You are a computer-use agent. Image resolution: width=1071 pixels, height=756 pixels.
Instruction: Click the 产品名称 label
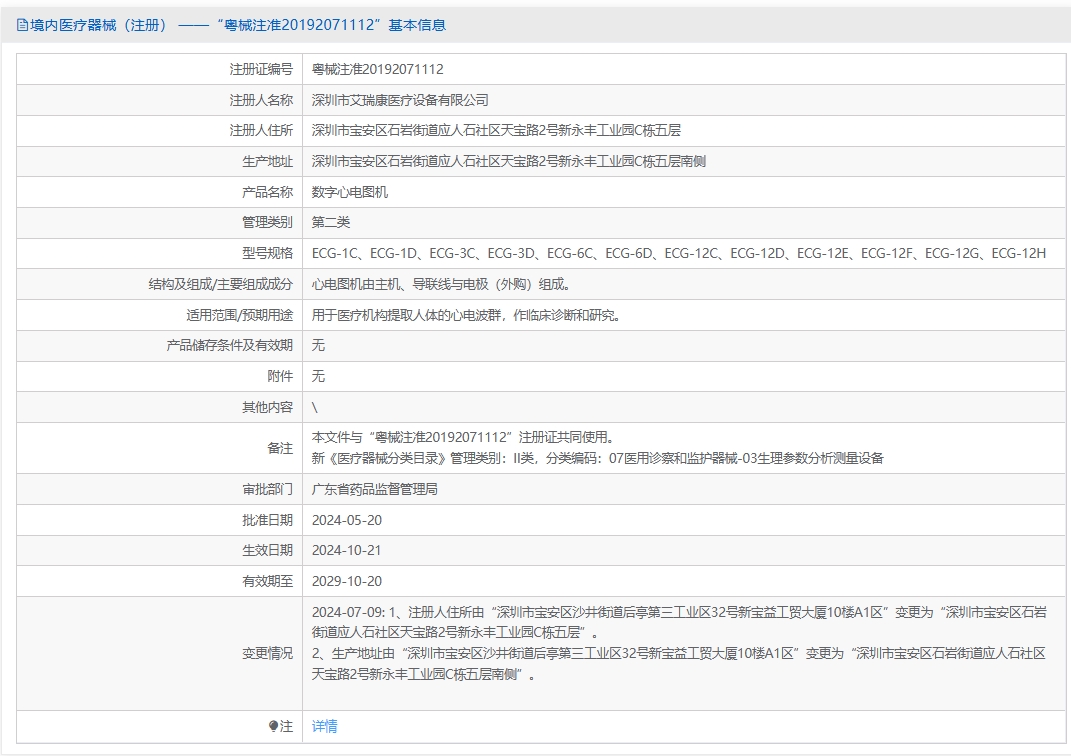coord(267,192)
